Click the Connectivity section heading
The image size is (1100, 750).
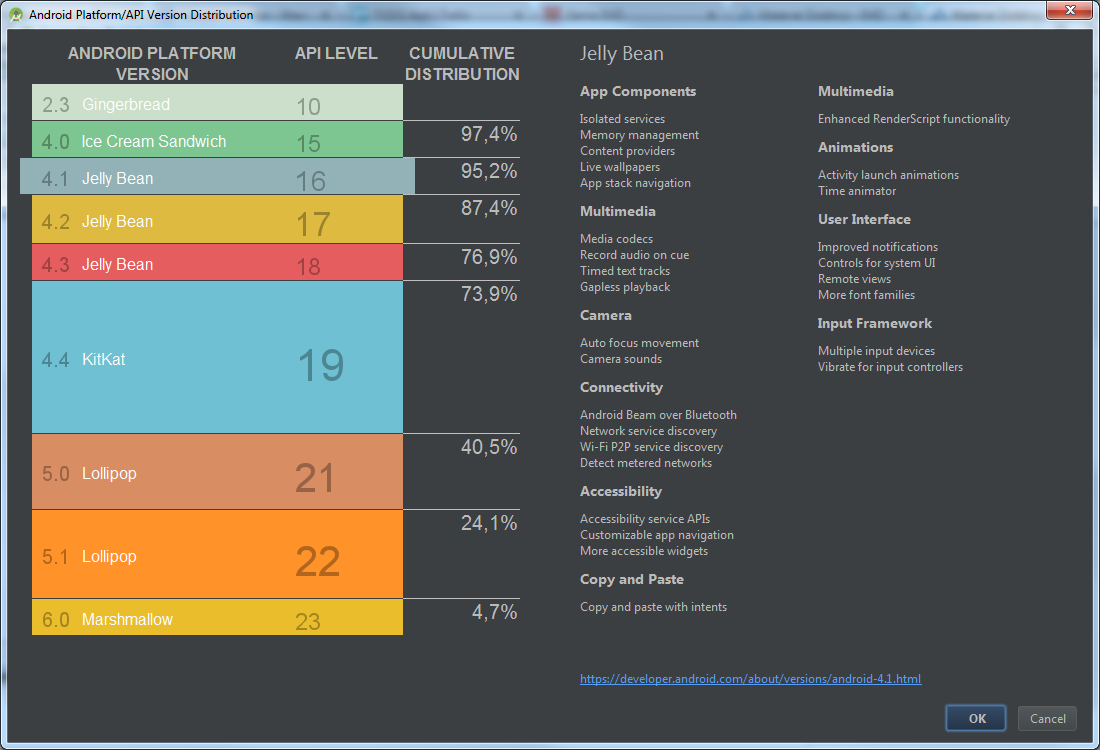621,388
